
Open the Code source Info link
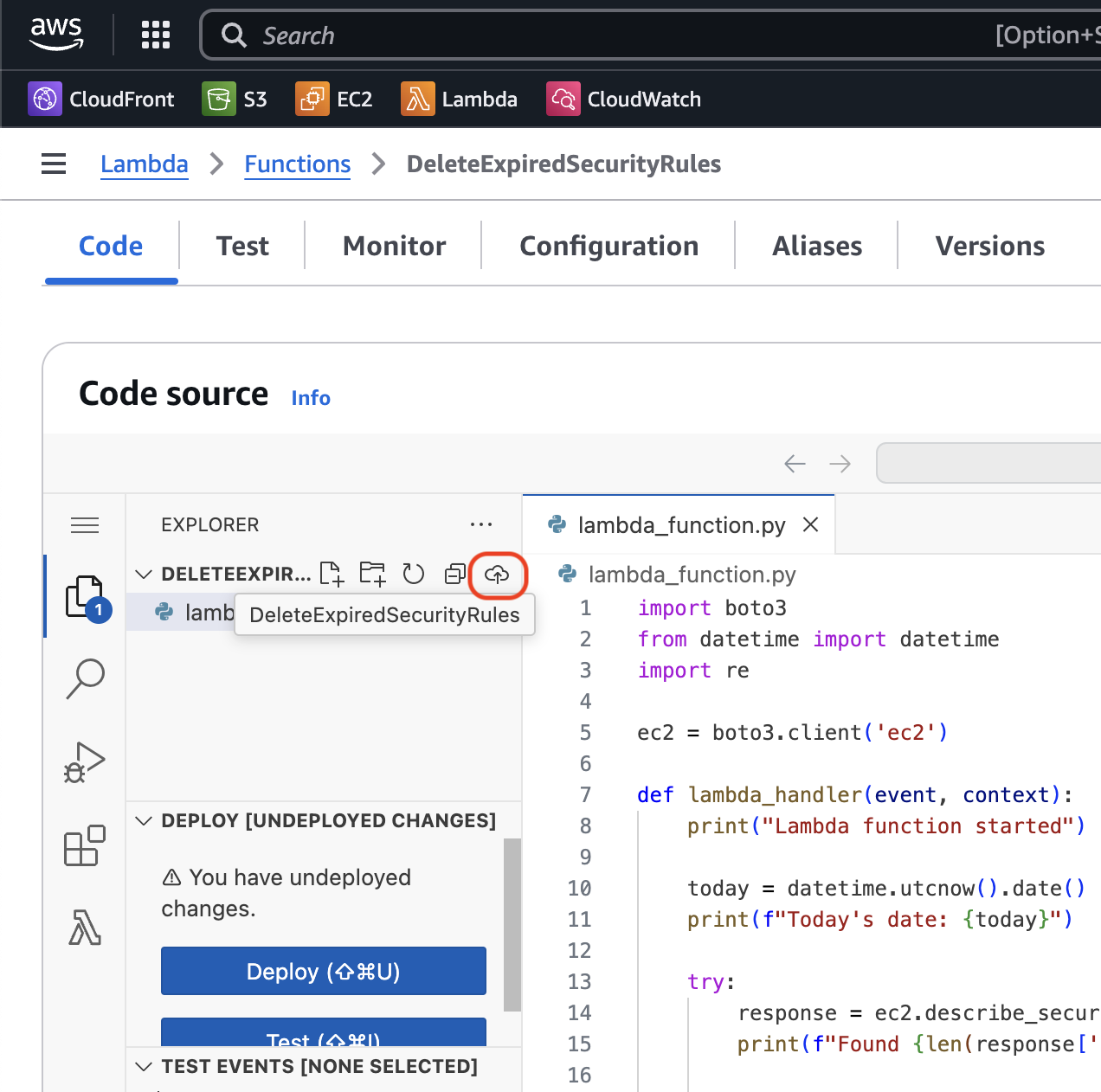[311, 398]
